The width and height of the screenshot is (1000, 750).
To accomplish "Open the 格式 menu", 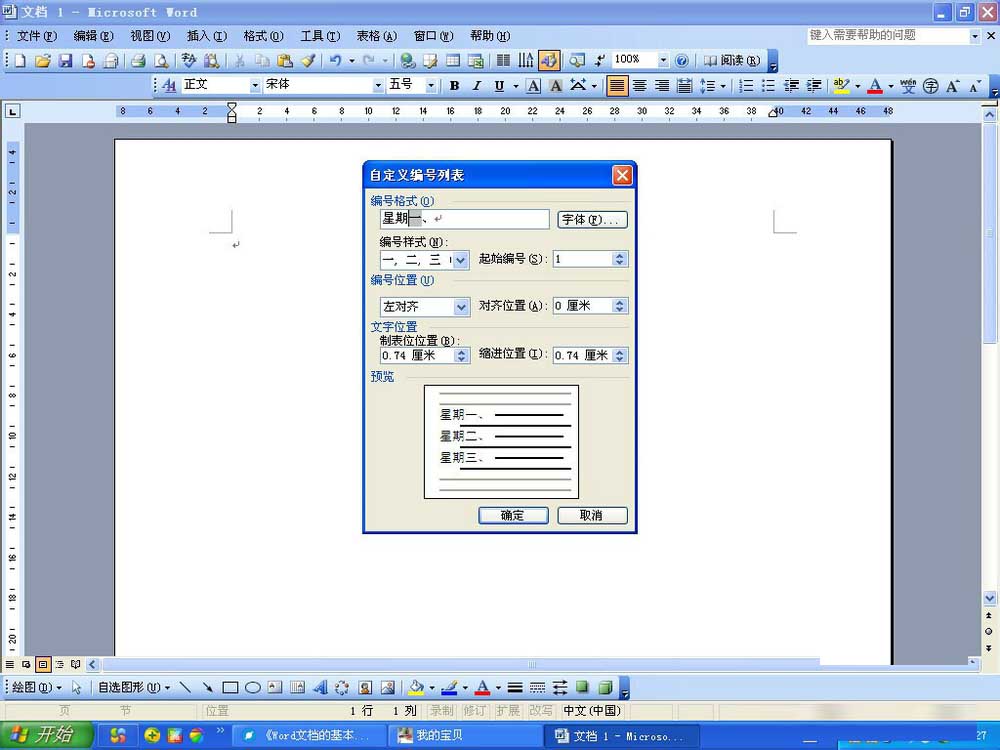I will pos(263,36).
